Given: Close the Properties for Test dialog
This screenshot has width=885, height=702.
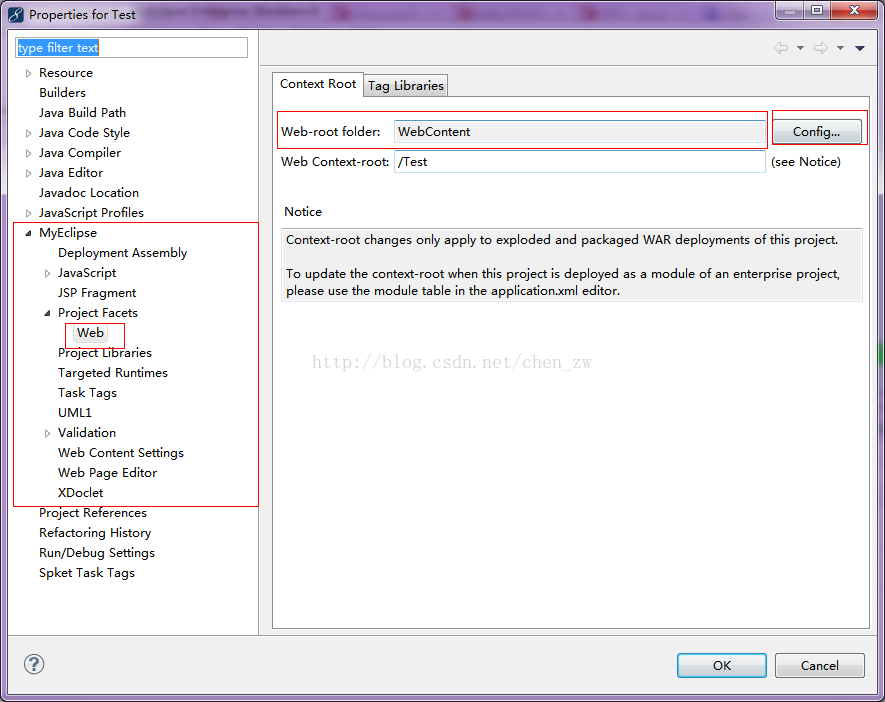Looking at the screenshot, I should (x=854, y=10).
